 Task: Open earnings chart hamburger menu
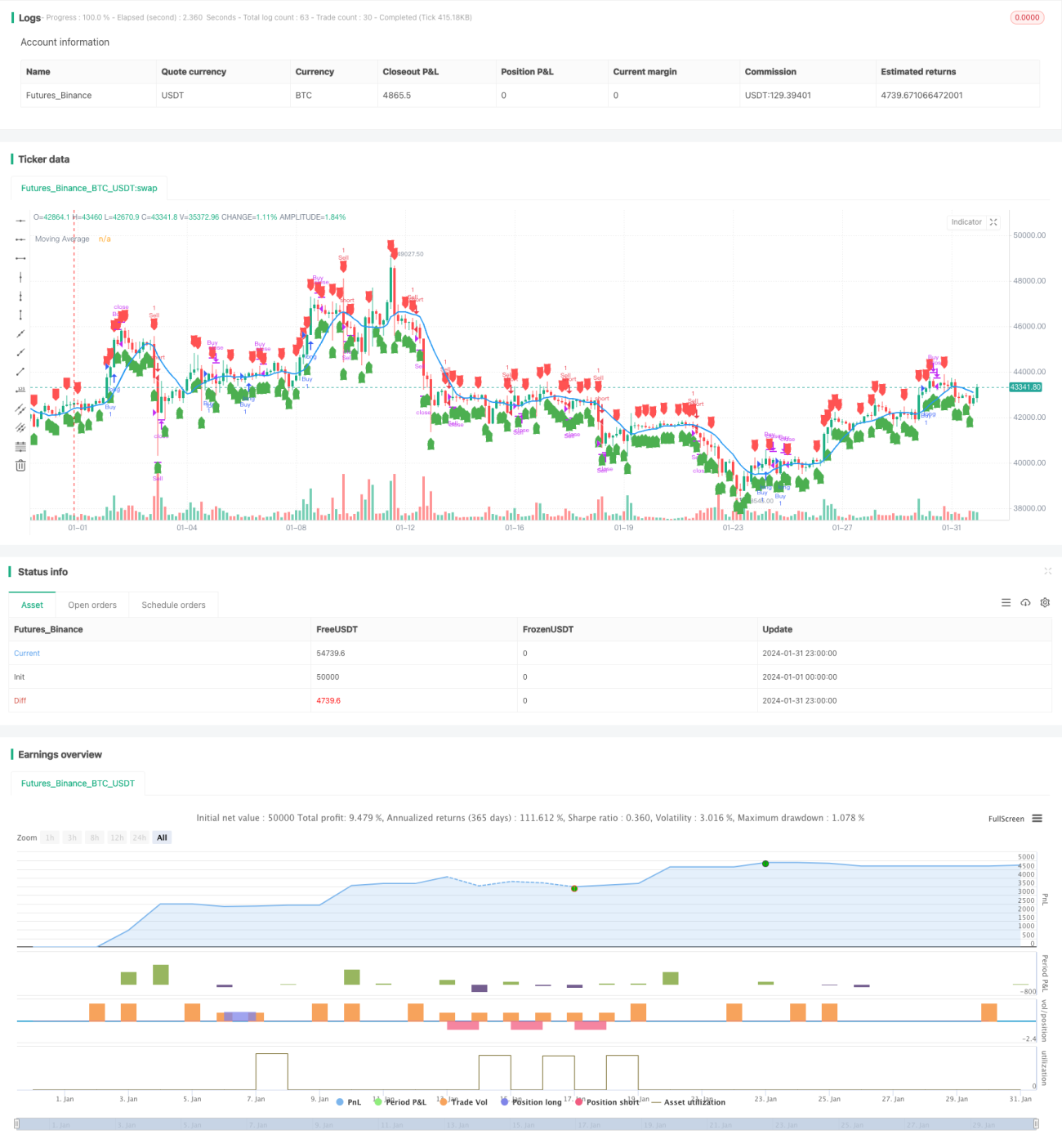pos(1037,818)
